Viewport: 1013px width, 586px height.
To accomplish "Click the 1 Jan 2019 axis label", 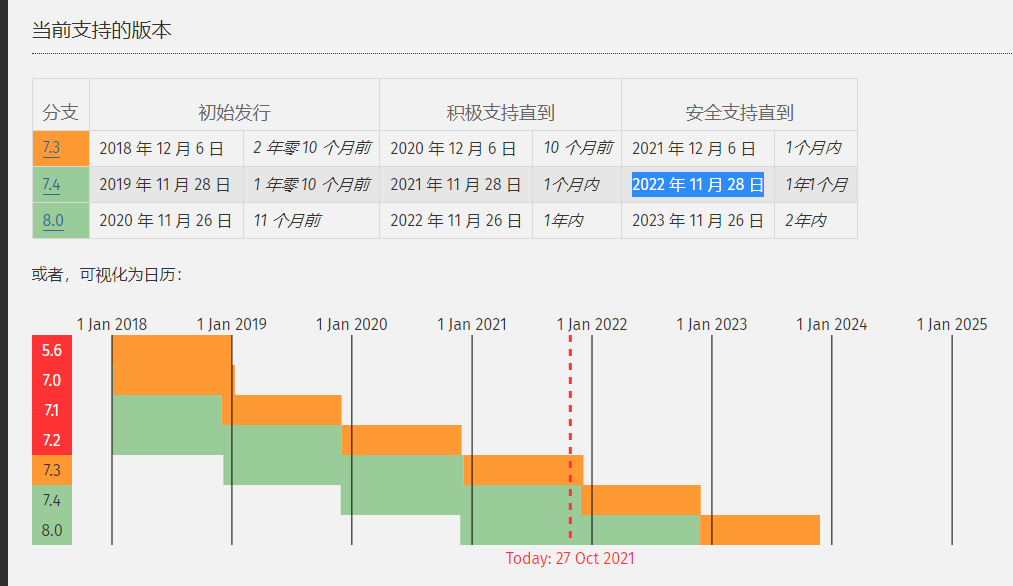I will (x=232, y=324).
